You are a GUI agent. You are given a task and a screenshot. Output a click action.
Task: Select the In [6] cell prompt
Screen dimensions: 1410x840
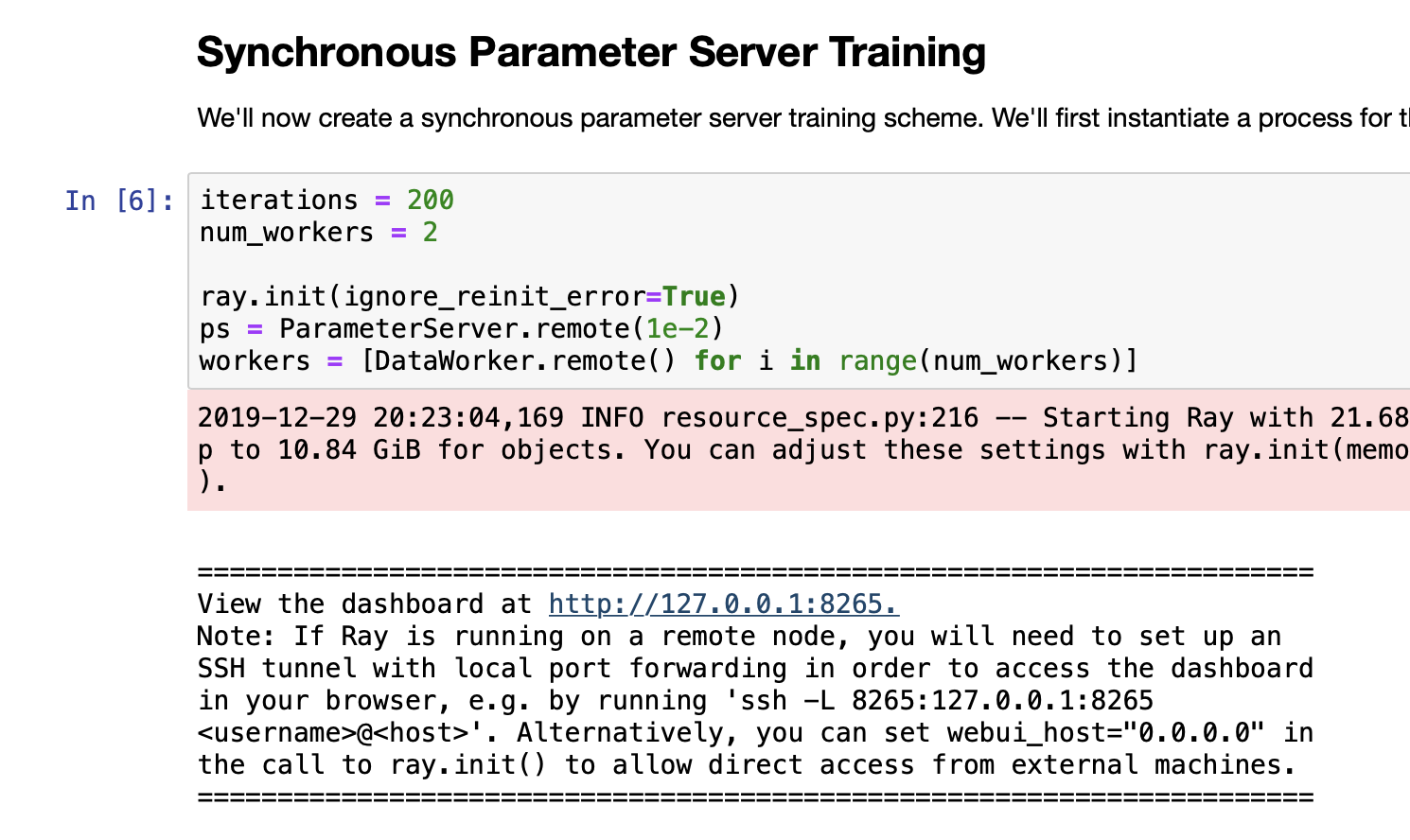click(119, 200)
